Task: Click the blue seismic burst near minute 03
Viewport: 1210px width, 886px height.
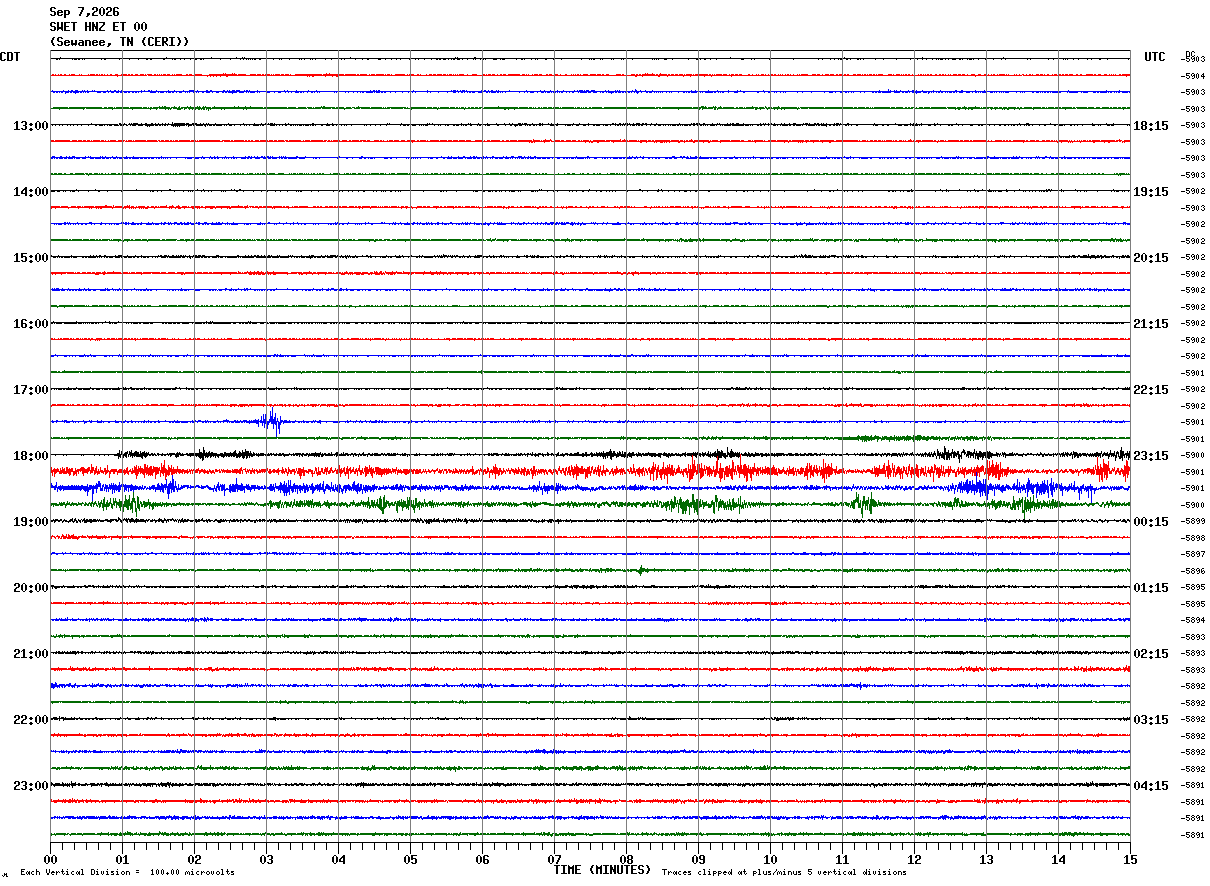Action: coord(270,421)
